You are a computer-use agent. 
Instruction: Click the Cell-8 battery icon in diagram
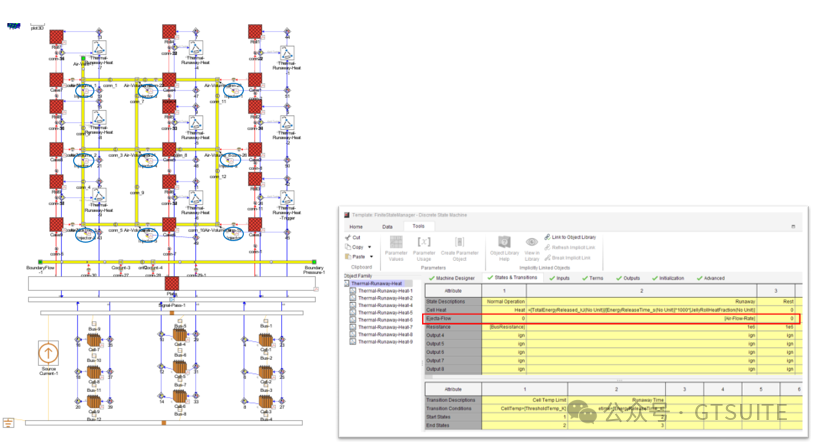[94, 372]
